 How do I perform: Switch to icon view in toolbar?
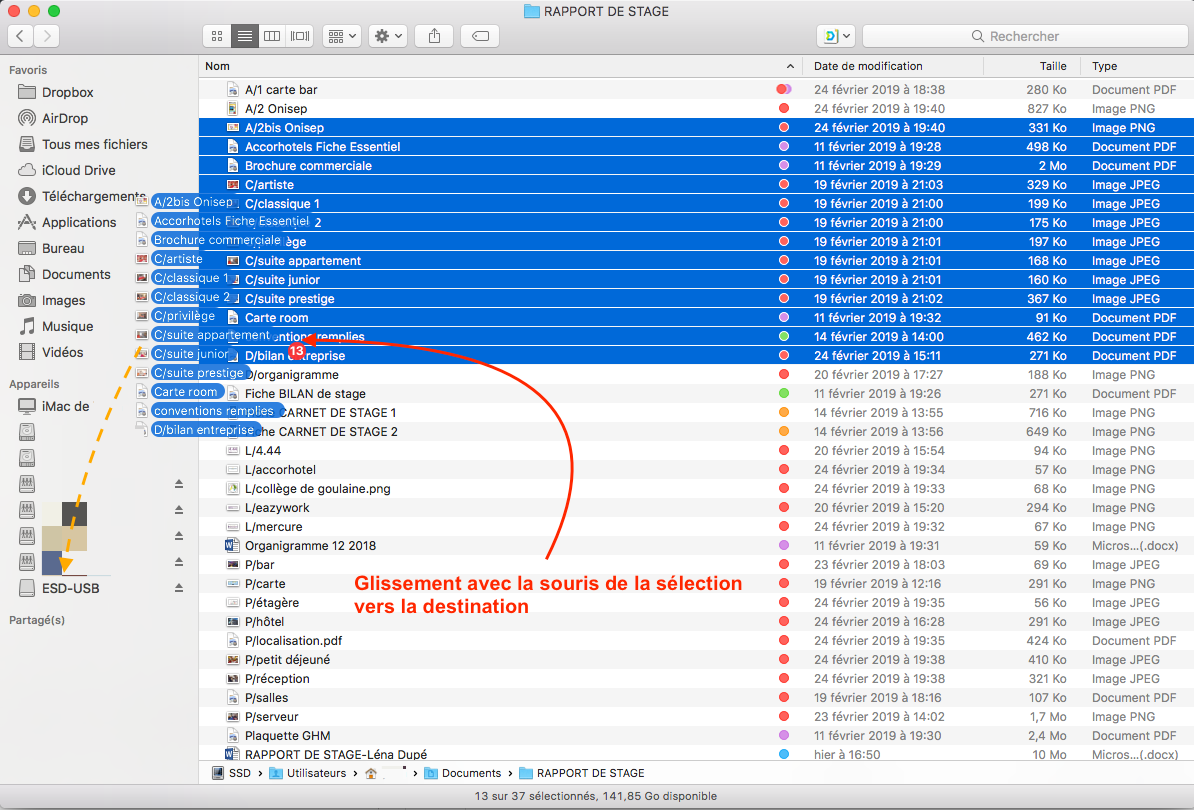pyautogui.click(x=216, y=36)
